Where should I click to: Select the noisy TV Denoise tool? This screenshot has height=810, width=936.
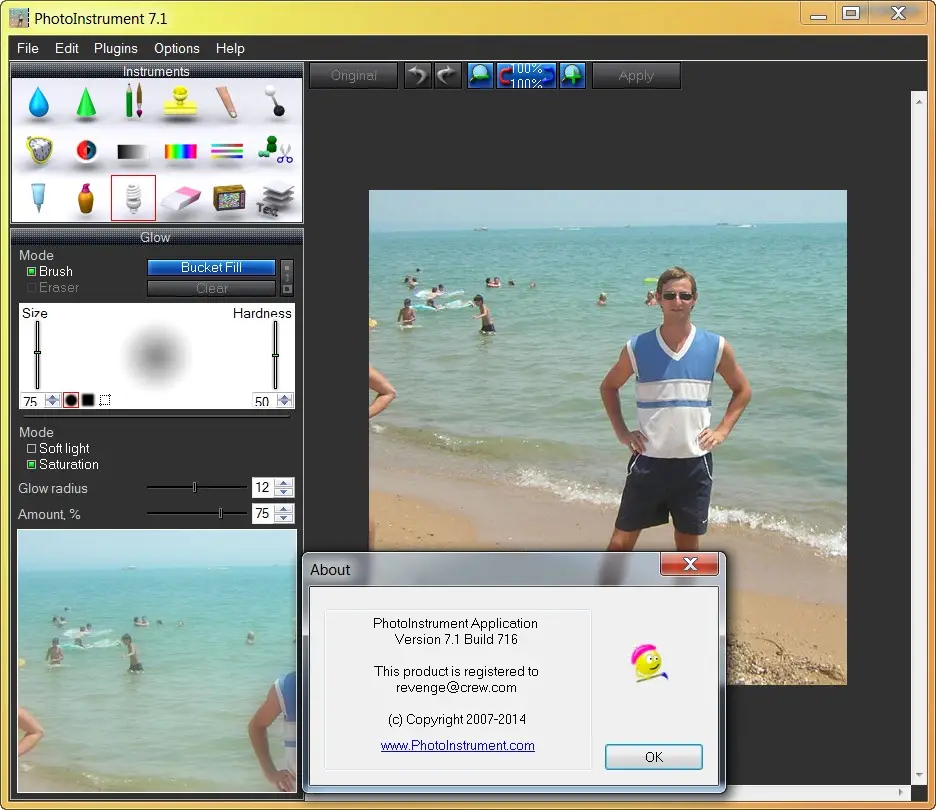(229, 198)
